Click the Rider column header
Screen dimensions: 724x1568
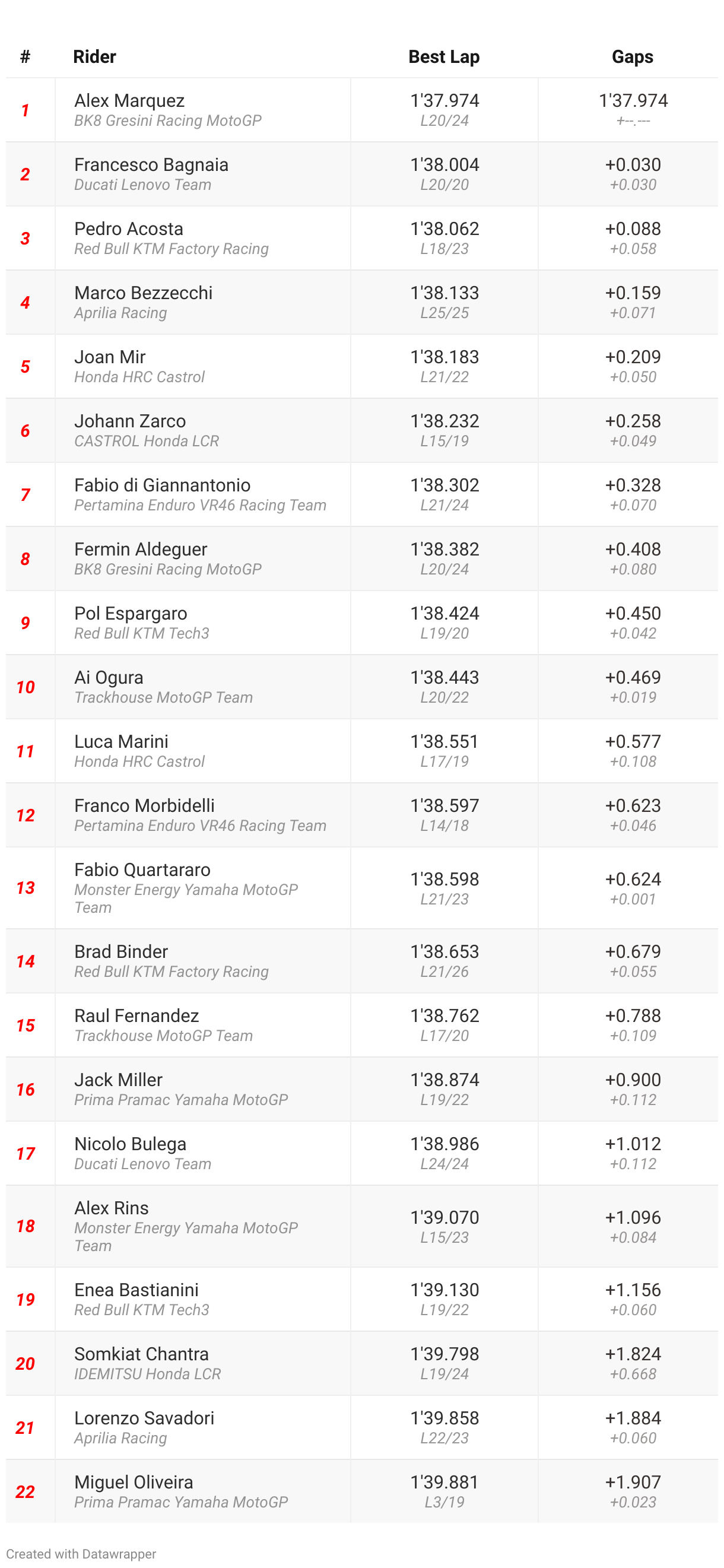[94, 56]
